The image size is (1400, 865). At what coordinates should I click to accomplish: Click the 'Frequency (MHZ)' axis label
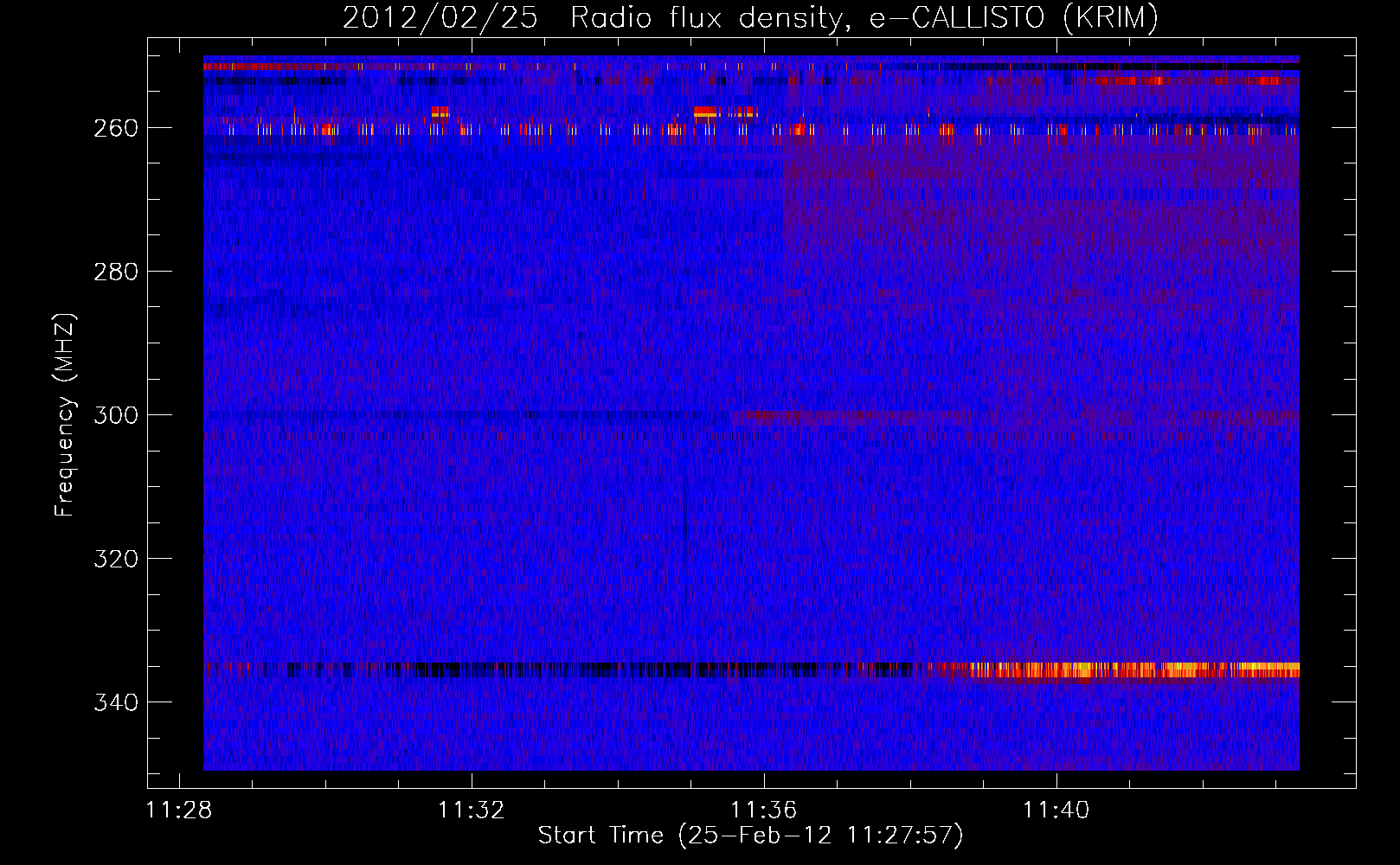[65, 414]
